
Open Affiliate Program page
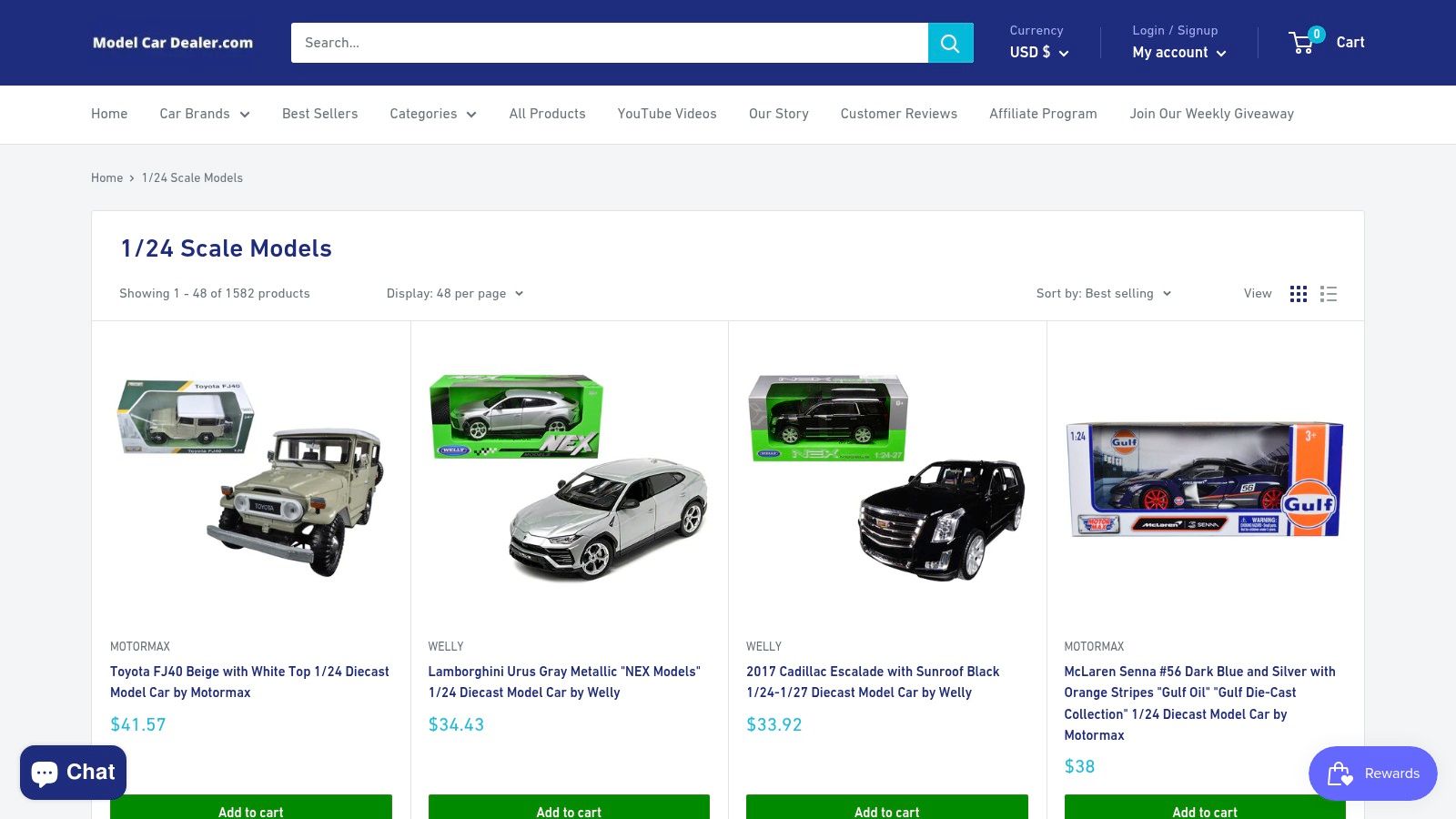(x=1043, y=114)
